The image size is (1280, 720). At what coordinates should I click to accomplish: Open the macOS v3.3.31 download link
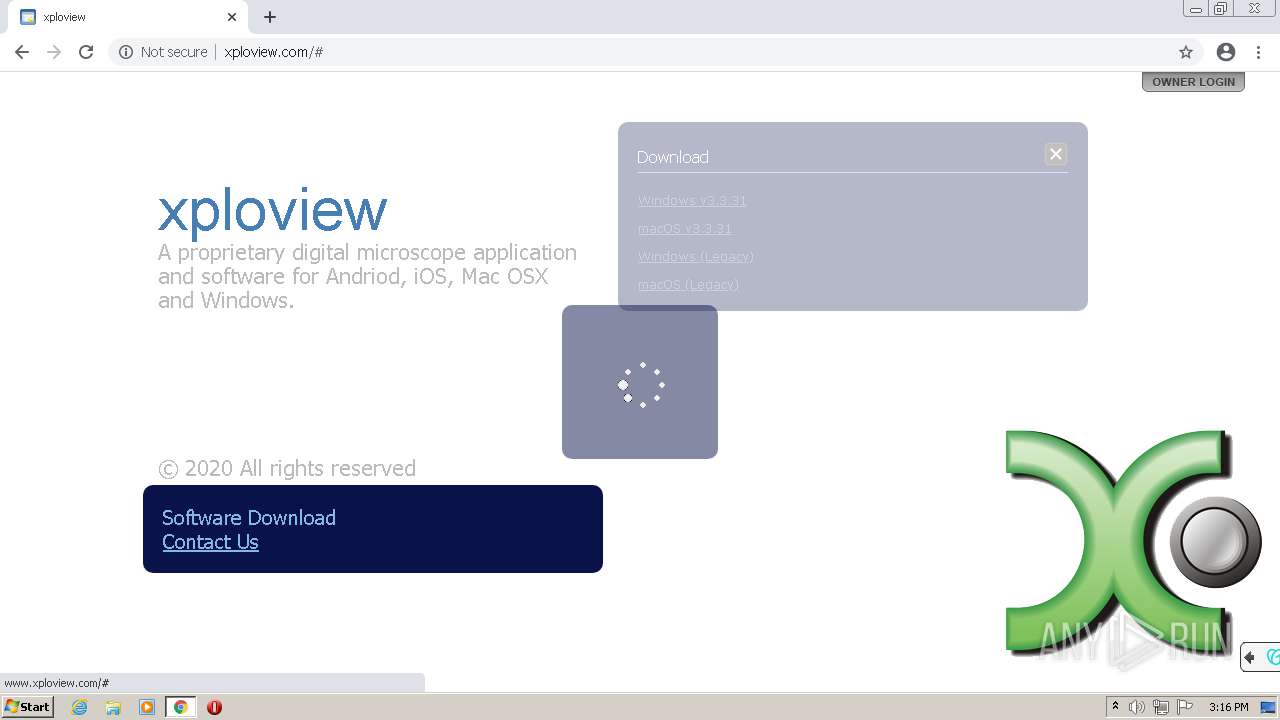[x=684, y=229]
